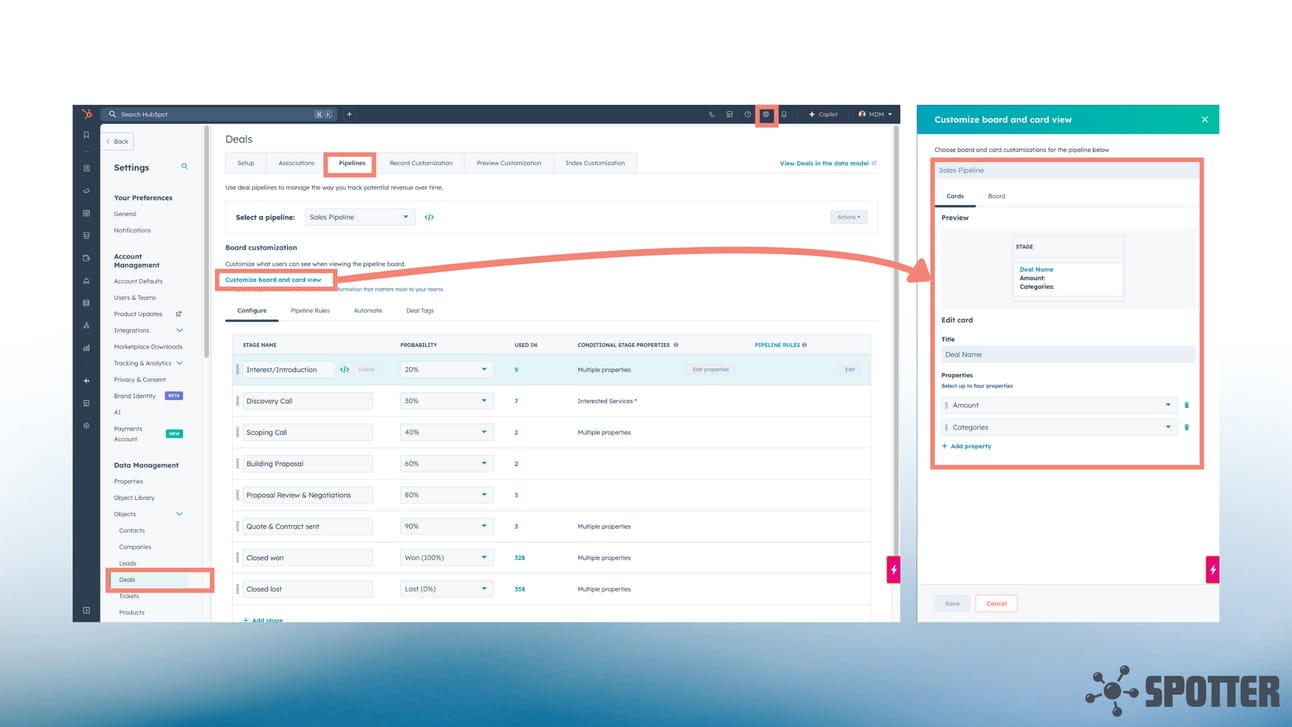Delete the Amount property using trash icon
The image size is (1292, 727).
(x=1187, y=405)
